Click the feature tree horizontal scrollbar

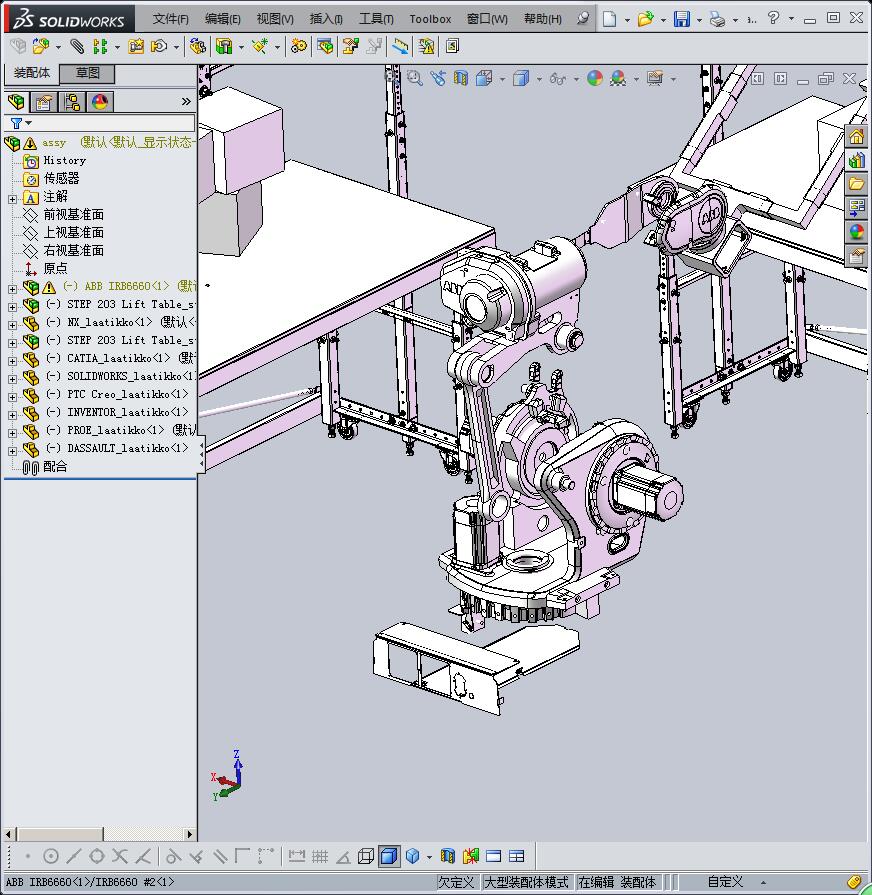(x=60, y=834)
